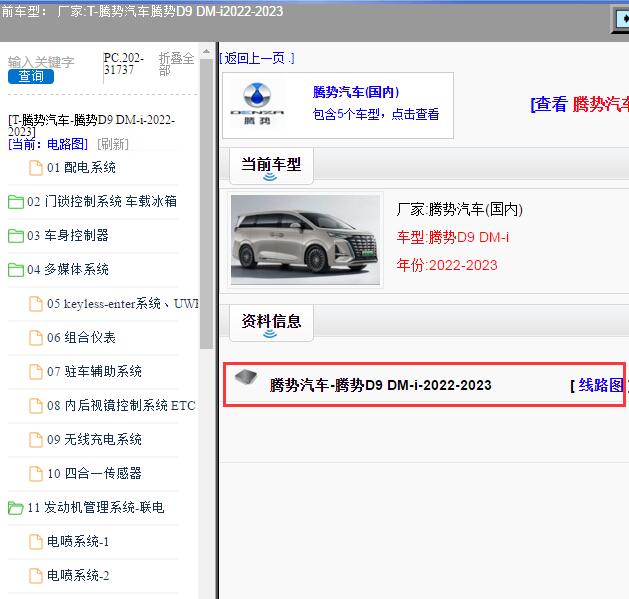Click the [当前: 电路图] link

click(48, 144)
